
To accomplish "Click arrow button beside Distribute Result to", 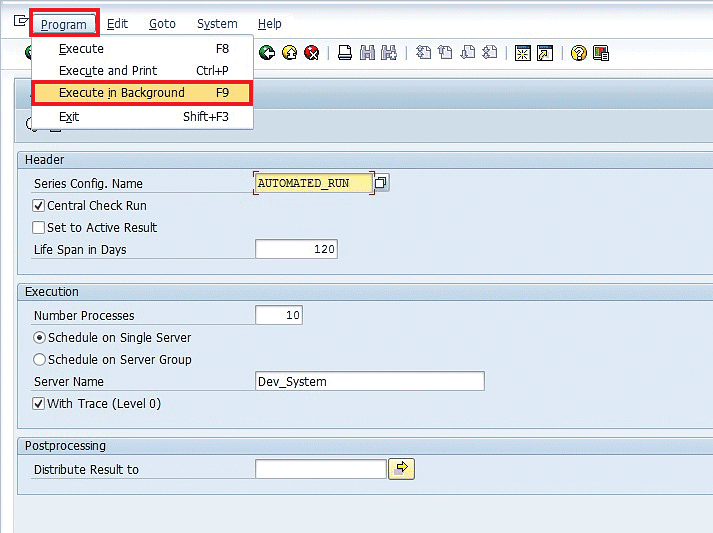I will tap(401, 469).
